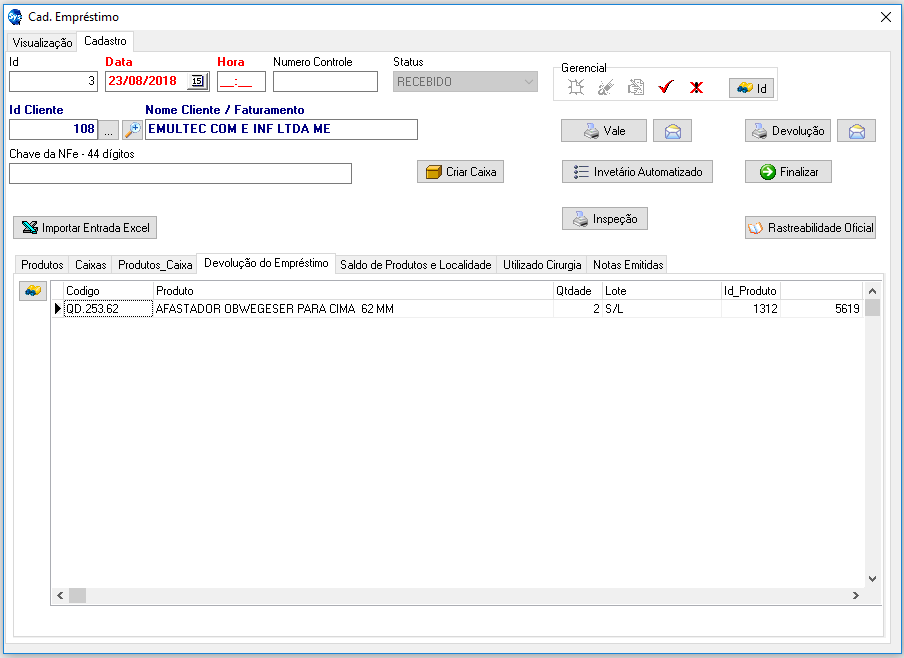Image resolution: width=904 pixels, height=658 pixels.
Task: Click the magnifier icon next to Id Cliente
Action: 132,129
